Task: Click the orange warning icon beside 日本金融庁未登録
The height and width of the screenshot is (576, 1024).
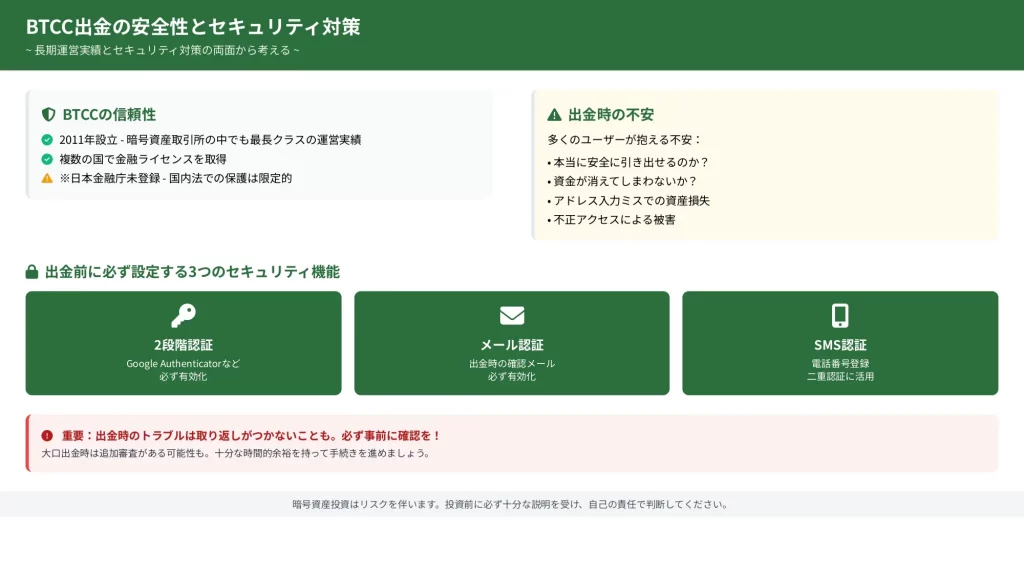Action: 47,178
